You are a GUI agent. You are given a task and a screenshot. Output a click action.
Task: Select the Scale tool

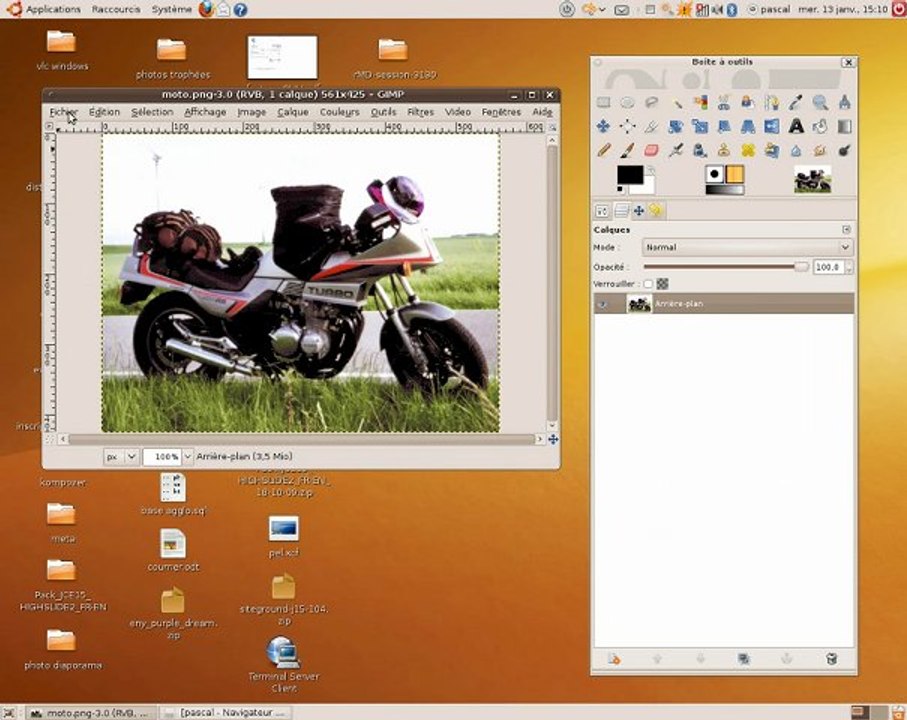pos(700,126)
